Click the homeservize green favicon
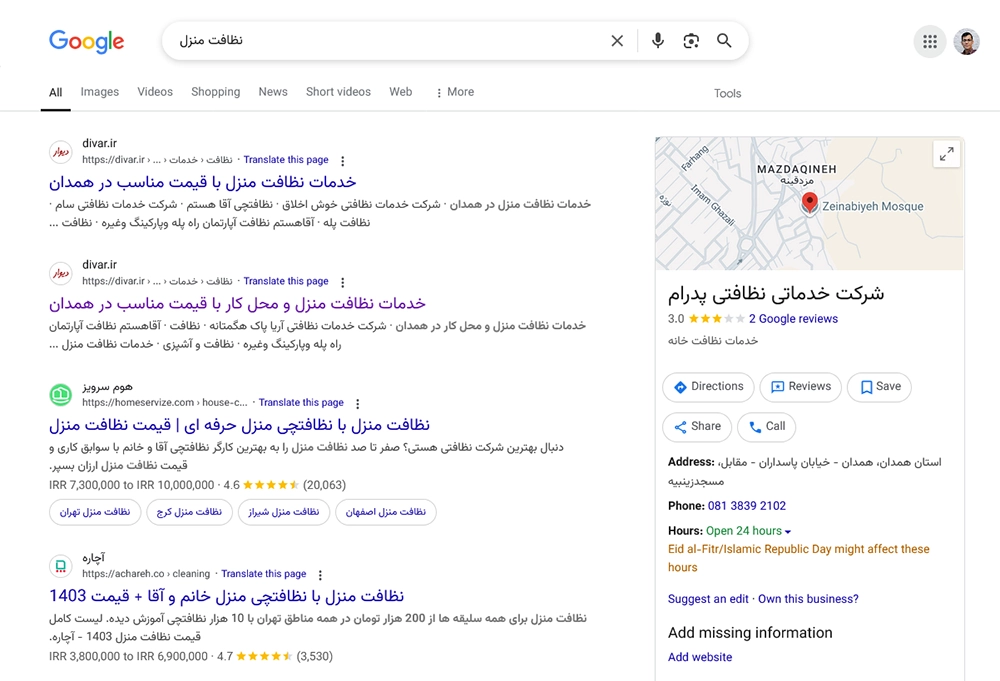 coord(61,395)
